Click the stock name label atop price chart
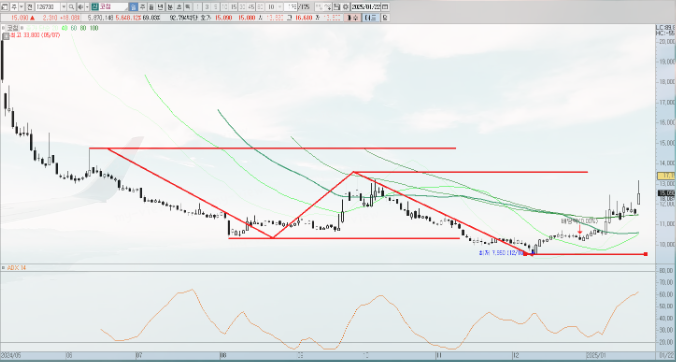This screenshot has height=362, width=676. [12, 28]
